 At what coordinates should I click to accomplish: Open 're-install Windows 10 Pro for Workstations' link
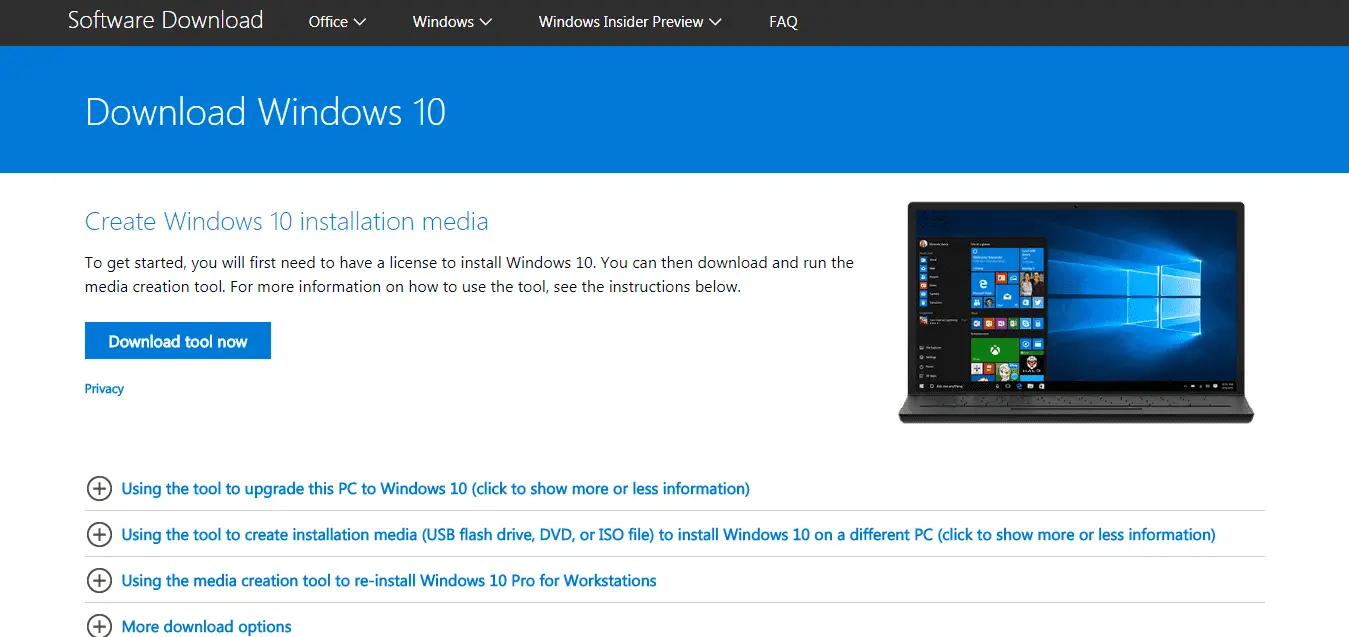pyautogui.click(x=389, y=581)
